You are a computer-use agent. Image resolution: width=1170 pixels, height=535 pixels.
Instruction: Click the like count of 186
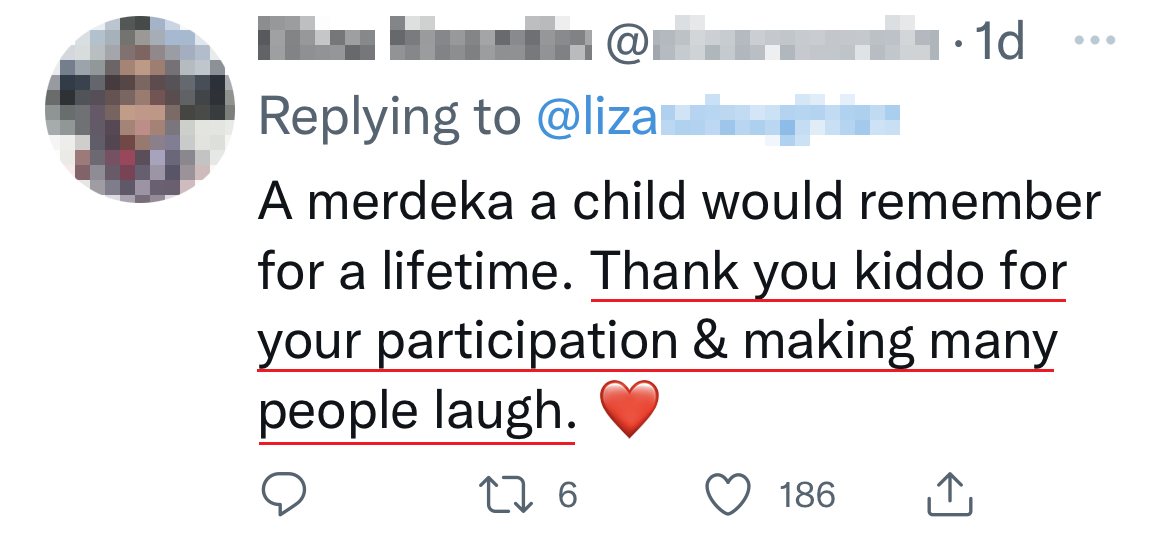[807, 494]
